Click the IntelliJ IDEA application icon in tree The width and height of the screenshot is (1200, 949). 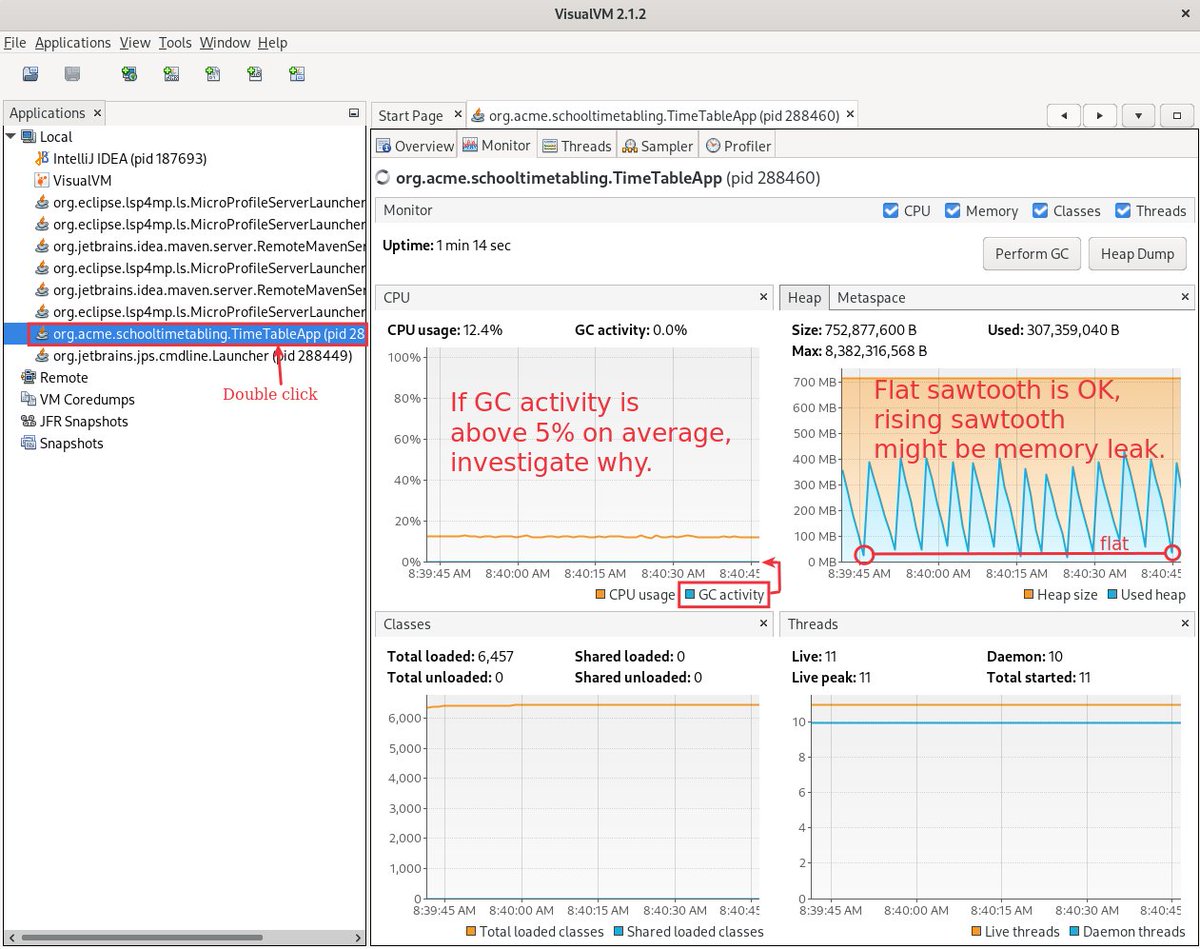42,158
